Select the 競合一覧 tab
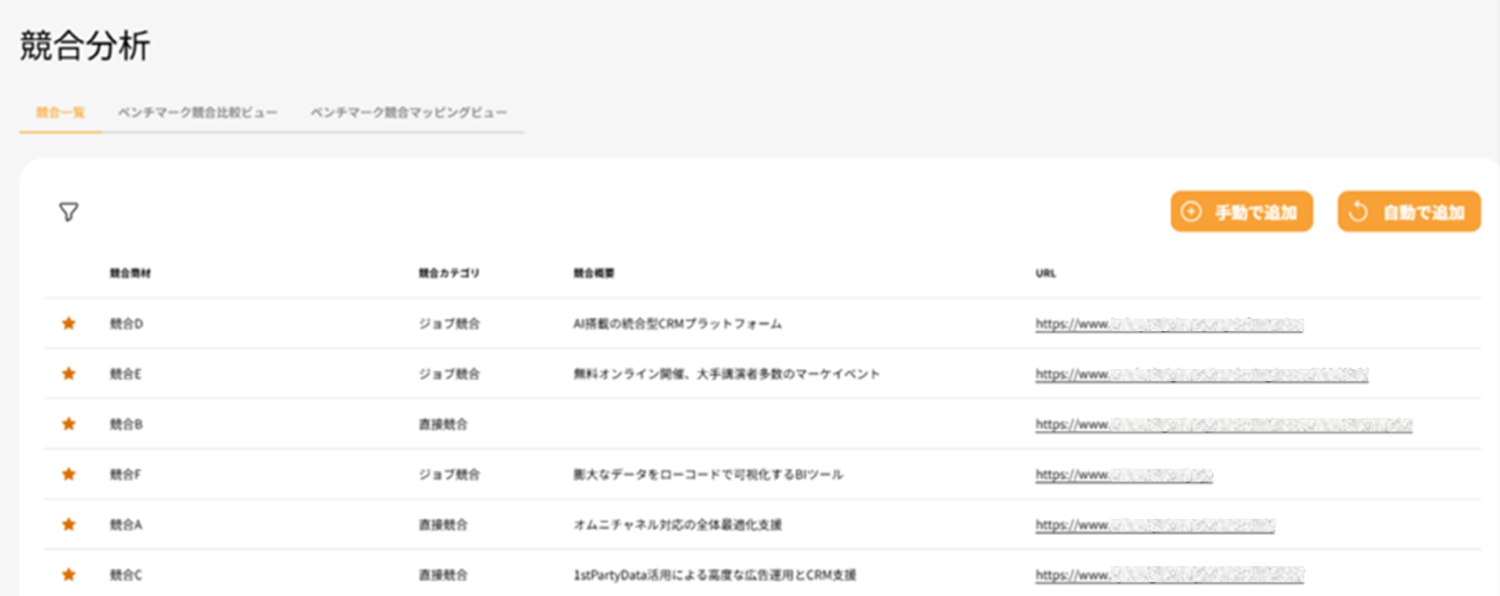 pyautogui.click(x=60, y=112)
